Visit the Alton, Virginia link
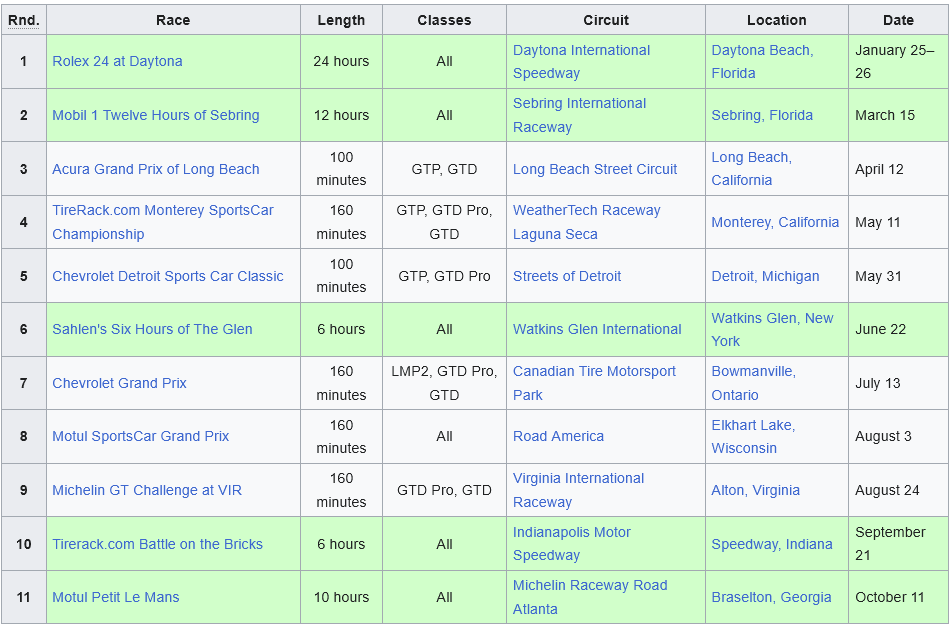Viewport: 950px width, 625px height. [756, 491]
